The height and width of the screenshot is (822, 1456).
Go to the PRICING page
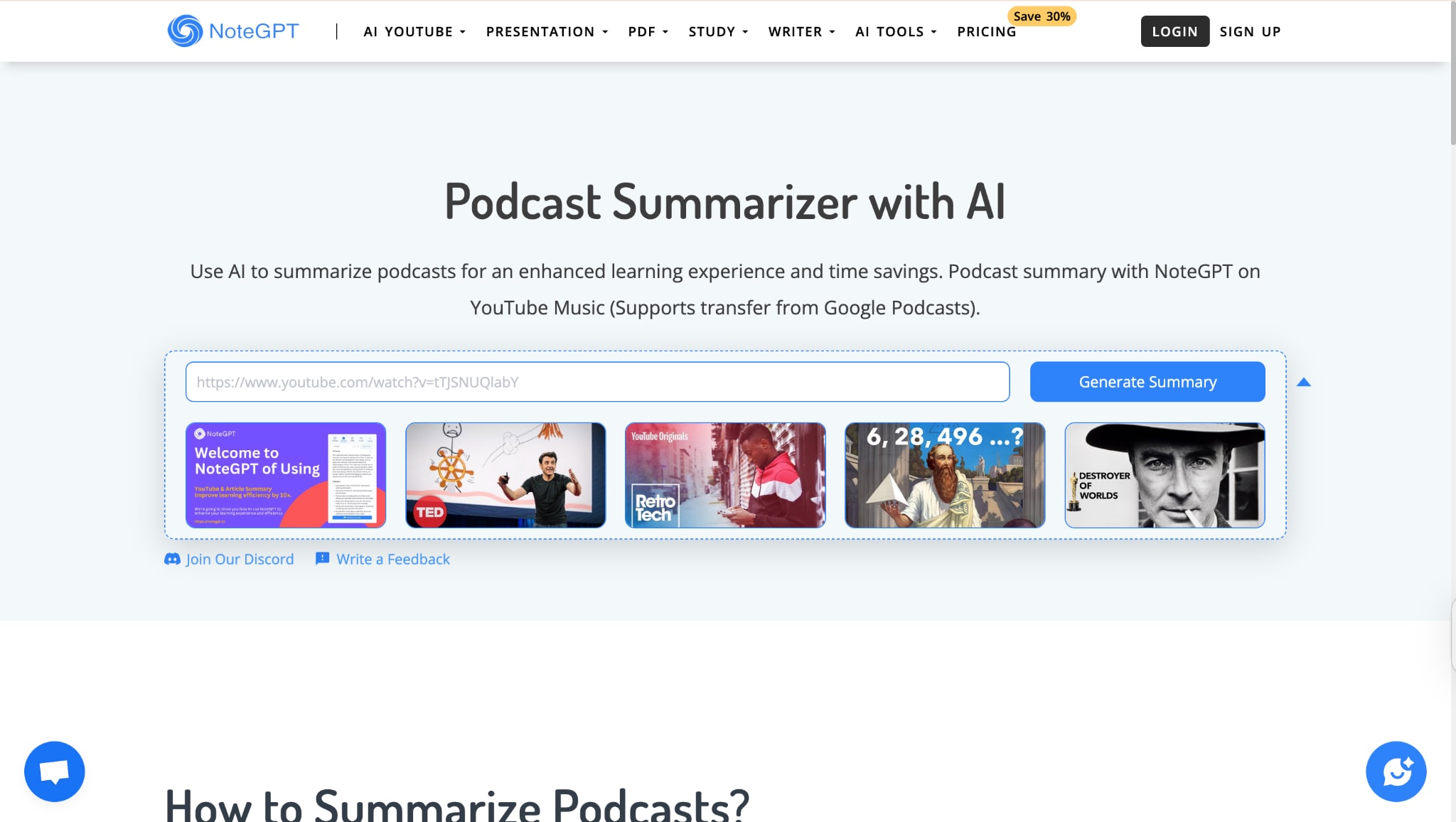click(986, 31)
